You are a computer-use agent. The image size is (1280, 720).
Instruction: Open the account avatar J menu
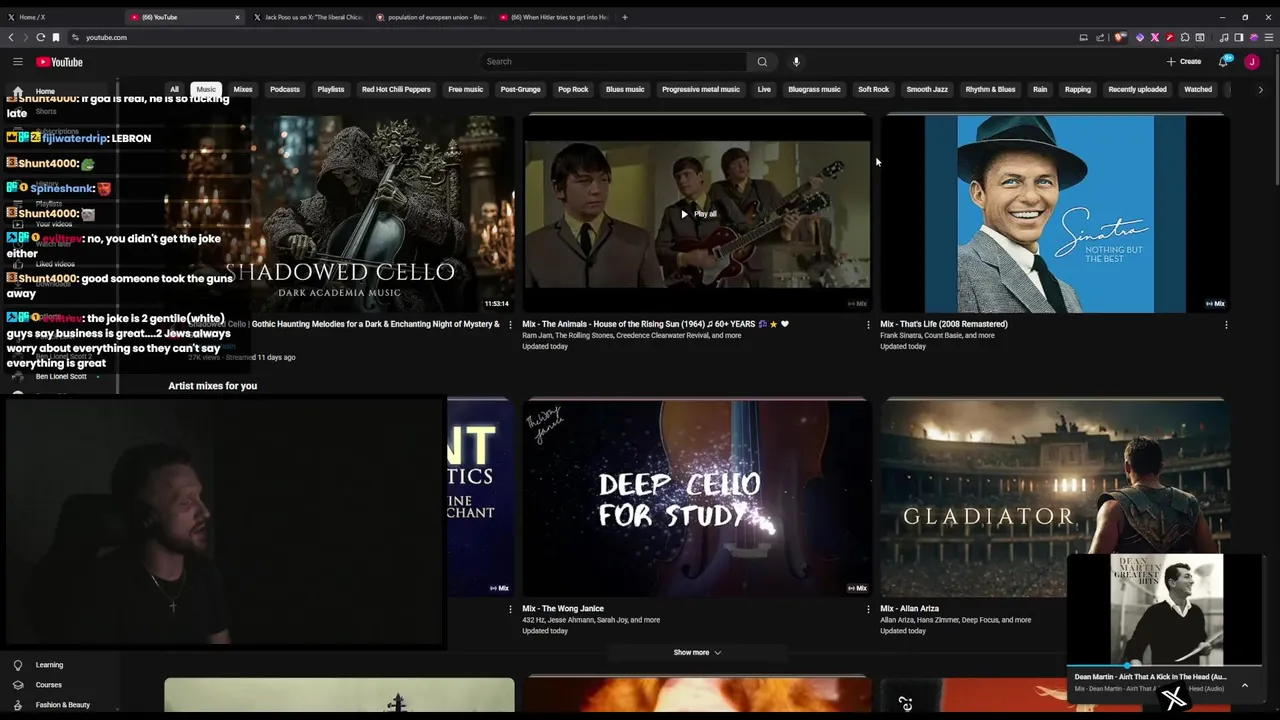1251,62
